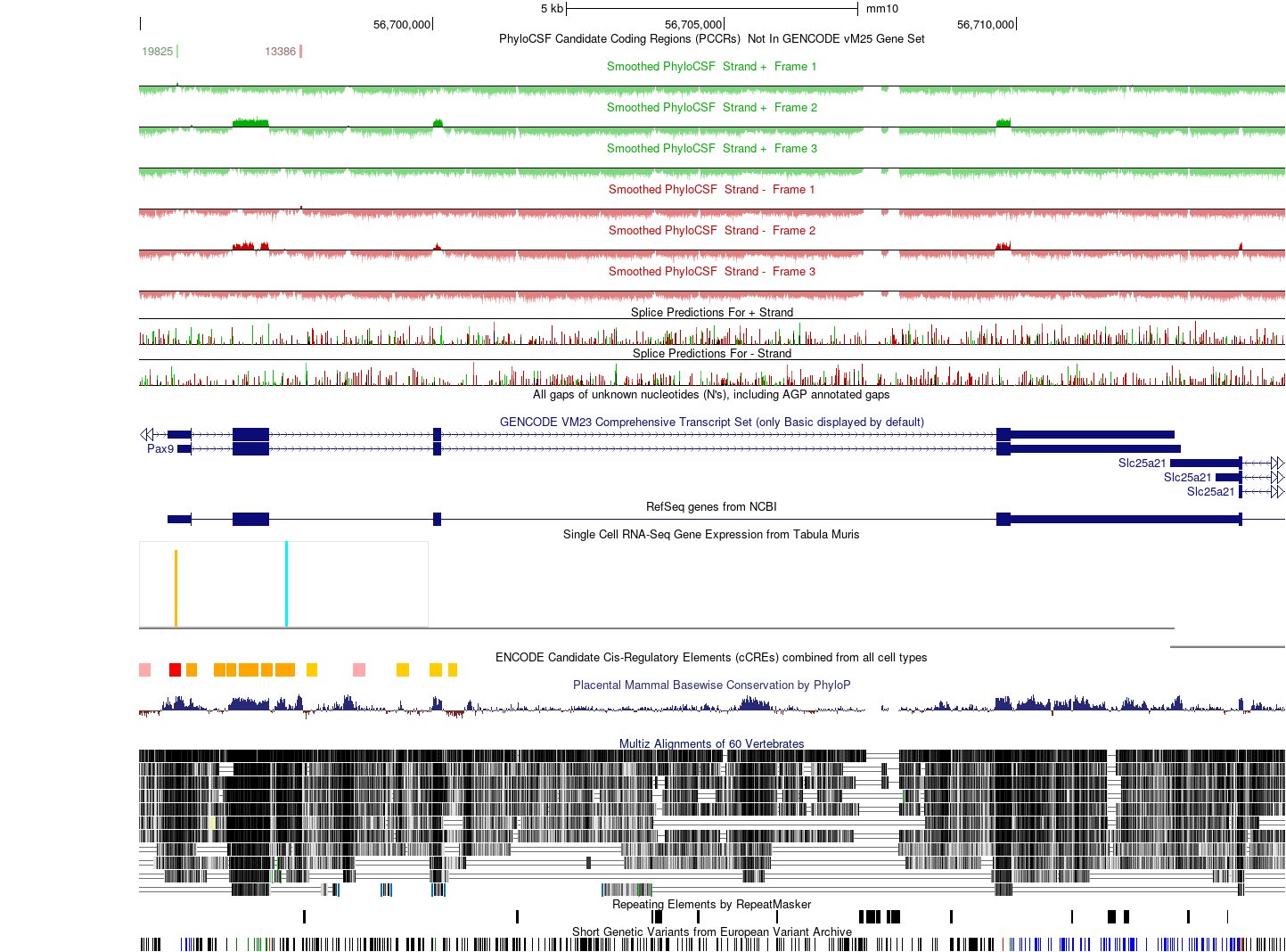The width and height of the screenshot is (1286, 952).
Task: Open Splice Predictions For + Strand title
Action: pos(711,312)
